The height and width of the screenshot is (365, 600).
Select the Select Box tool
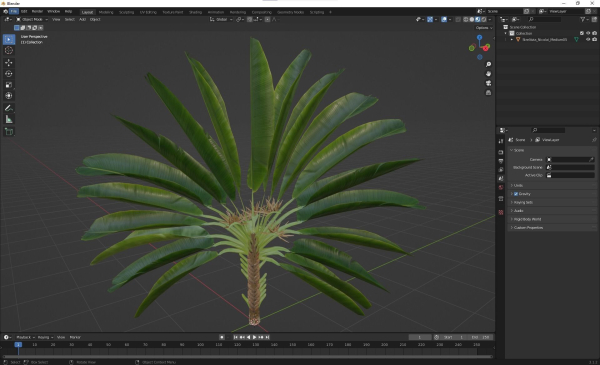(x=9, y=39)
